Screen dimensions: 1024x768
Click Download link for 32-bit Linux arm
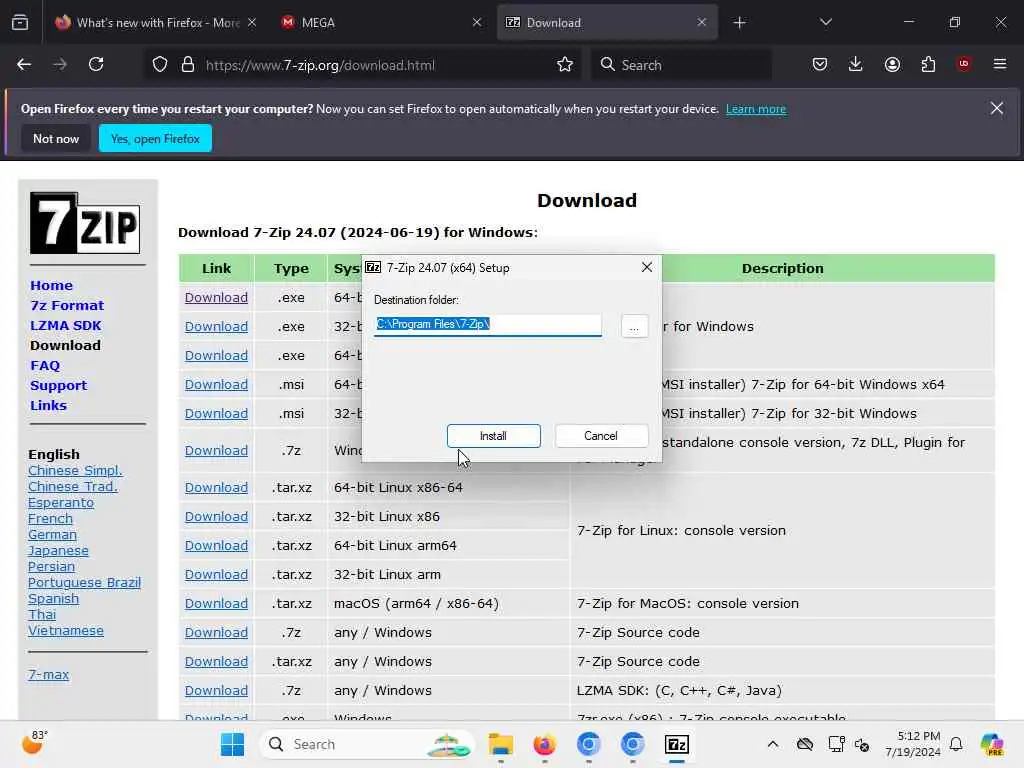(x=216, y=575)
